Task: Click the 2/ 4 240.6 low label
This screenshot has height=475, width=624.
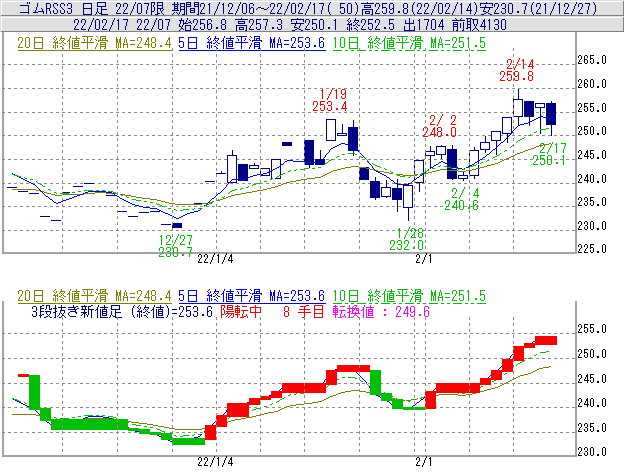Action: click(x=462, y=199)
